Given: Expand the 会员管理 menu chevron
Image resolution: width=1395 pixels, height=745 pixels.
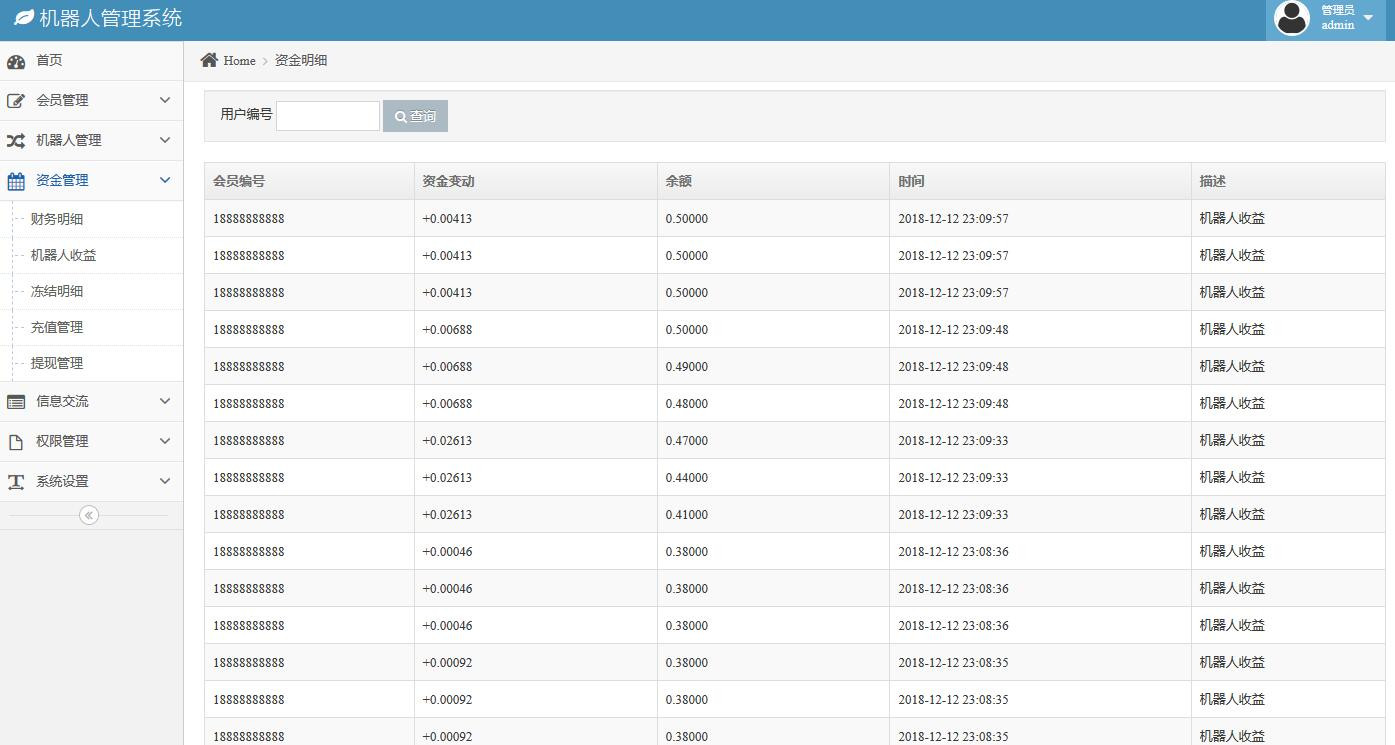Looking at the screenshot, I should (165, 100).
